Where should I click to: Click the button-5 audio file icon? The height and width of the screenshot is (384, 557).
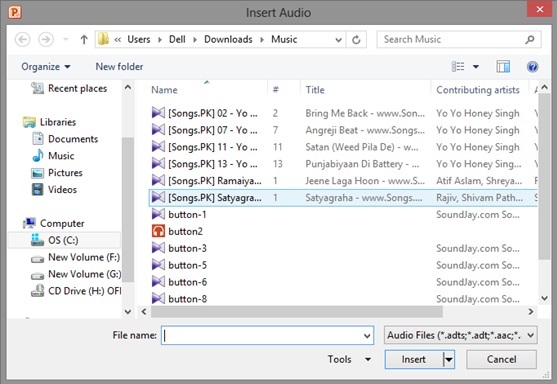(158, 265)
